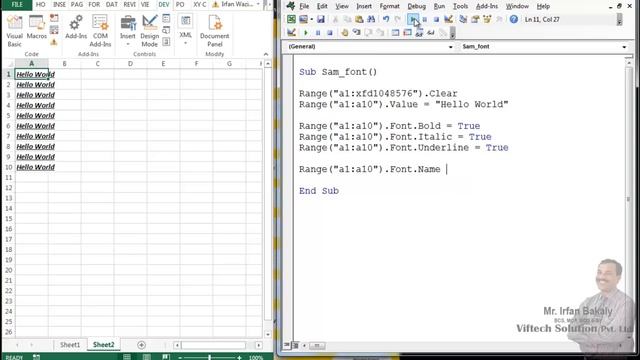Screen dimensions: 640x360
Task: Toggle Design Mode in the ribbon
Action: coord(149,31)
